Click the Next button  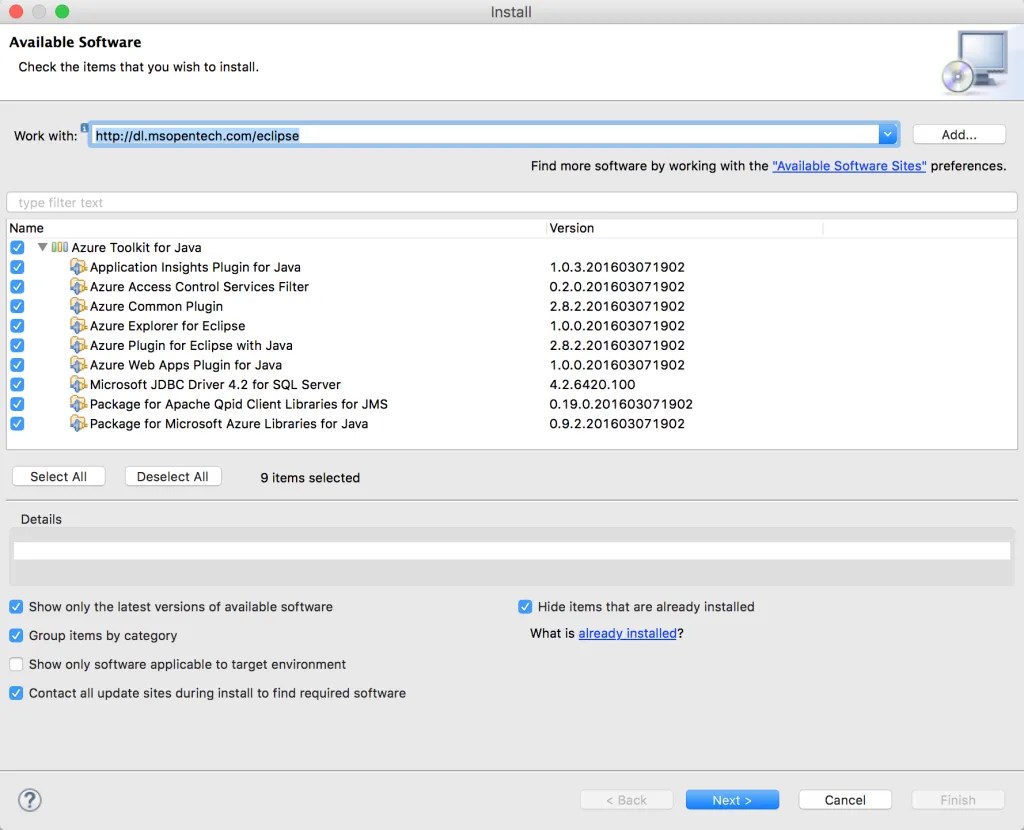pyautogui.click(x=732, y=799)
